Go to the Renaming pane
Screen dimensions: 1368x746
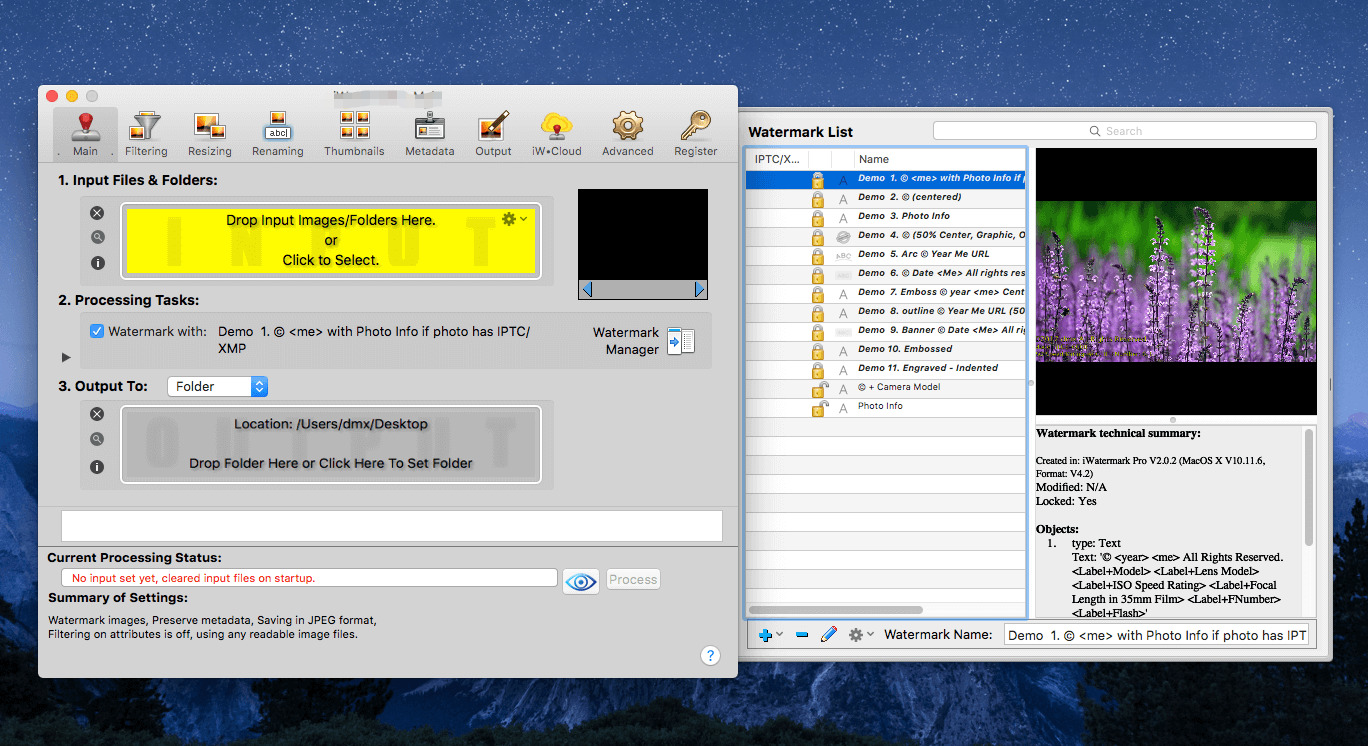(x=278, y=134)
